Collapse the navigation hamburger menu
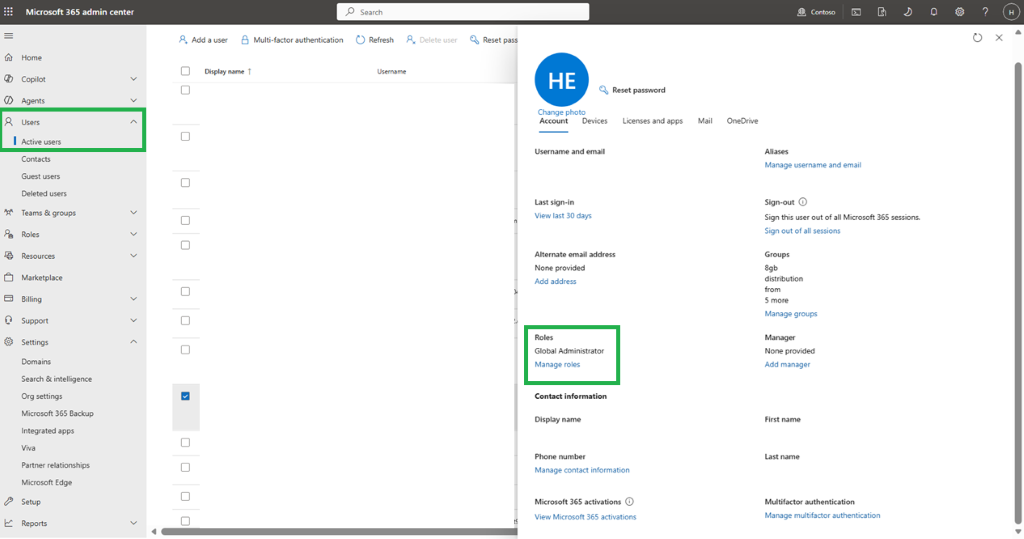Screen dimensions: 1024x539 [x=8, y=36]
